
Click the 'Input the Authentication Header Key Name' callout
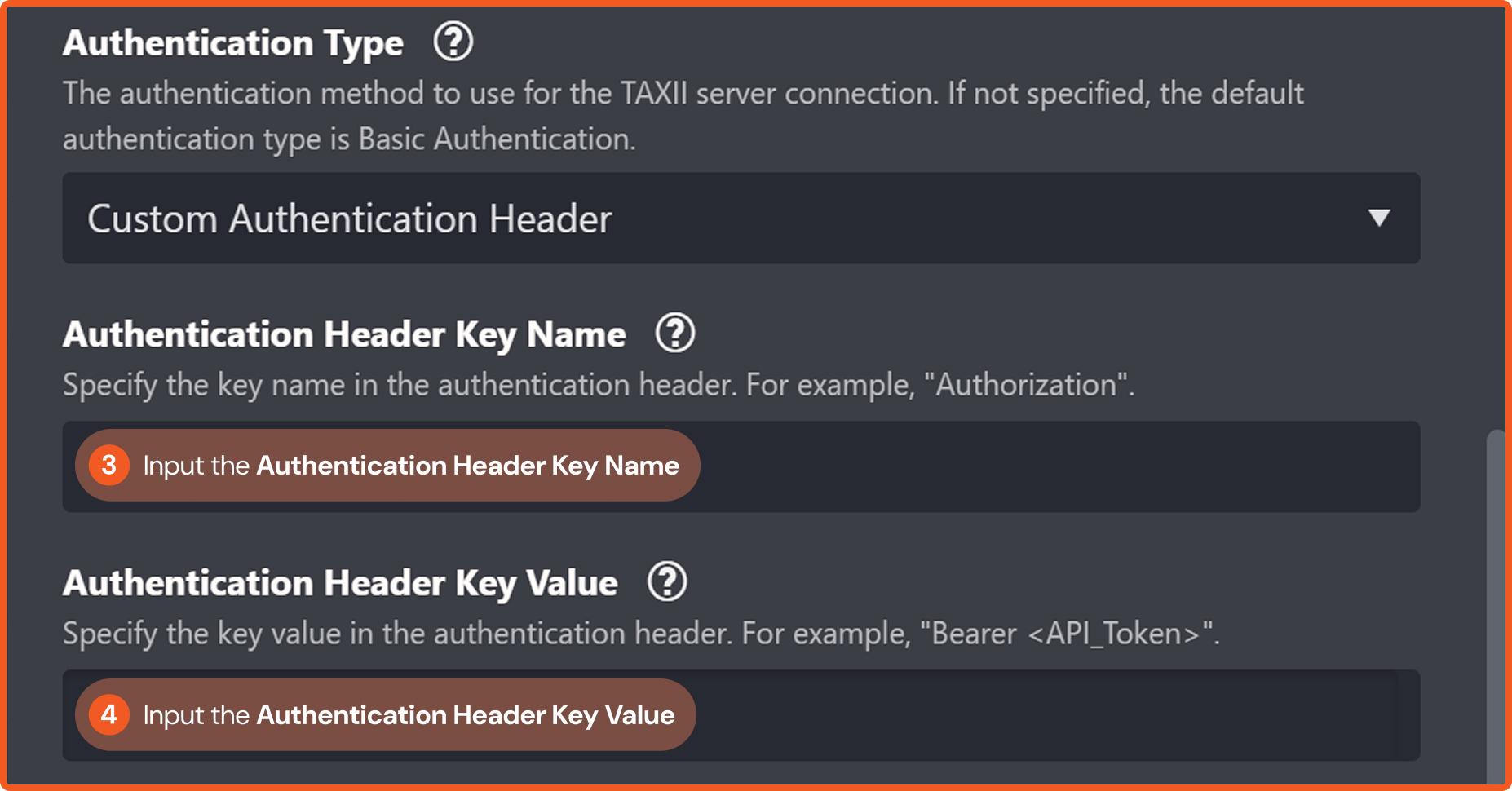(410, 466)
